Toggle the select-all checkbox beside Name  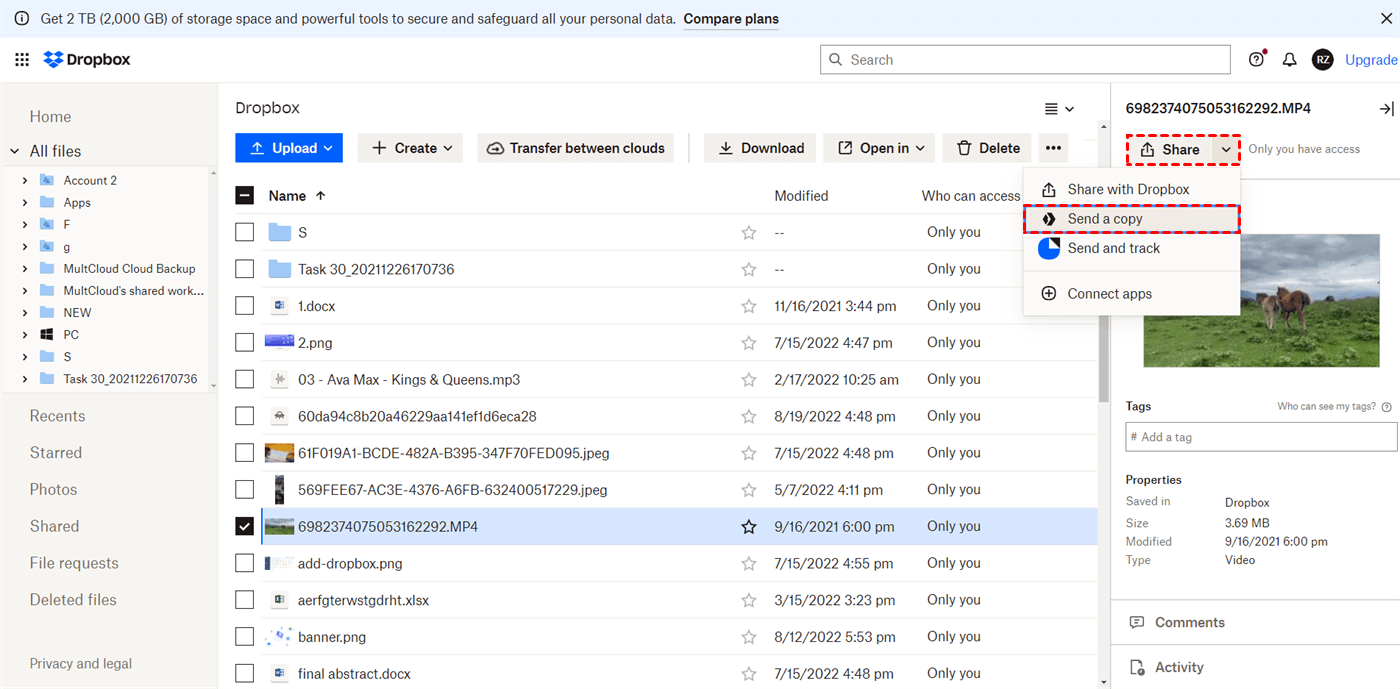245,196
